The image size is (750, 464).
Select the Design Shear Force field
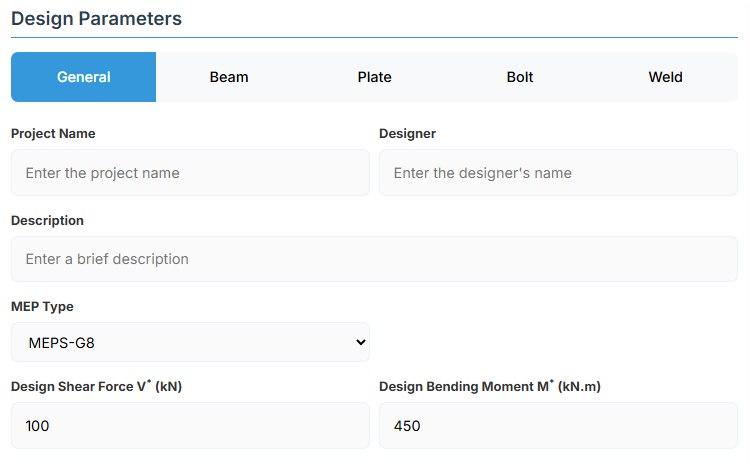click(x=190, y=426)
